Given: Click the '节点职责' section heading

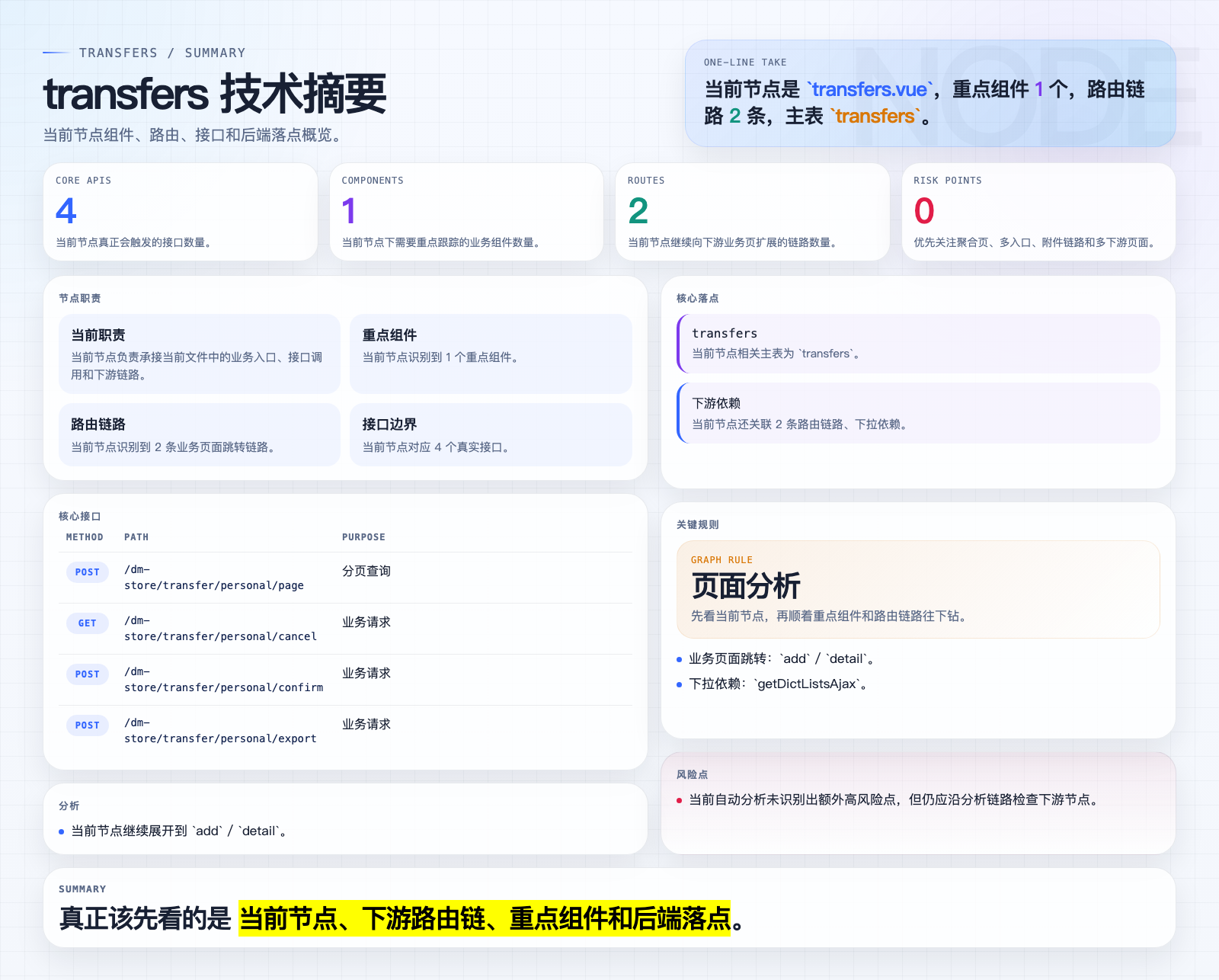Looking at the screenshot, I should click(x=80, y=298).
